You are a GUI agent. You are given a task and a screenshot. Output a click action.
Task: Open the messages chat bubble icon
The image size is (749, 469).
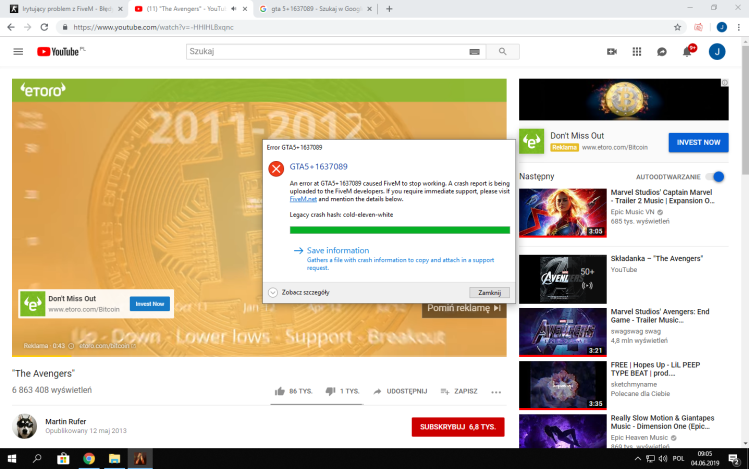tap(662, 52)
